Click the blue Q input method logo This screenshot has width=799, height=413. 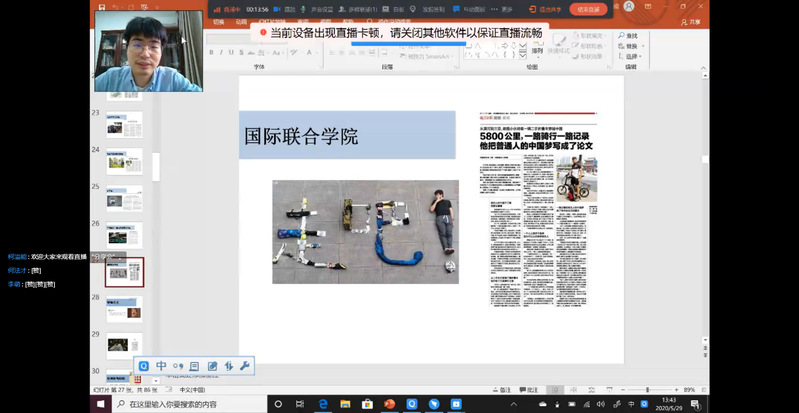144,366
